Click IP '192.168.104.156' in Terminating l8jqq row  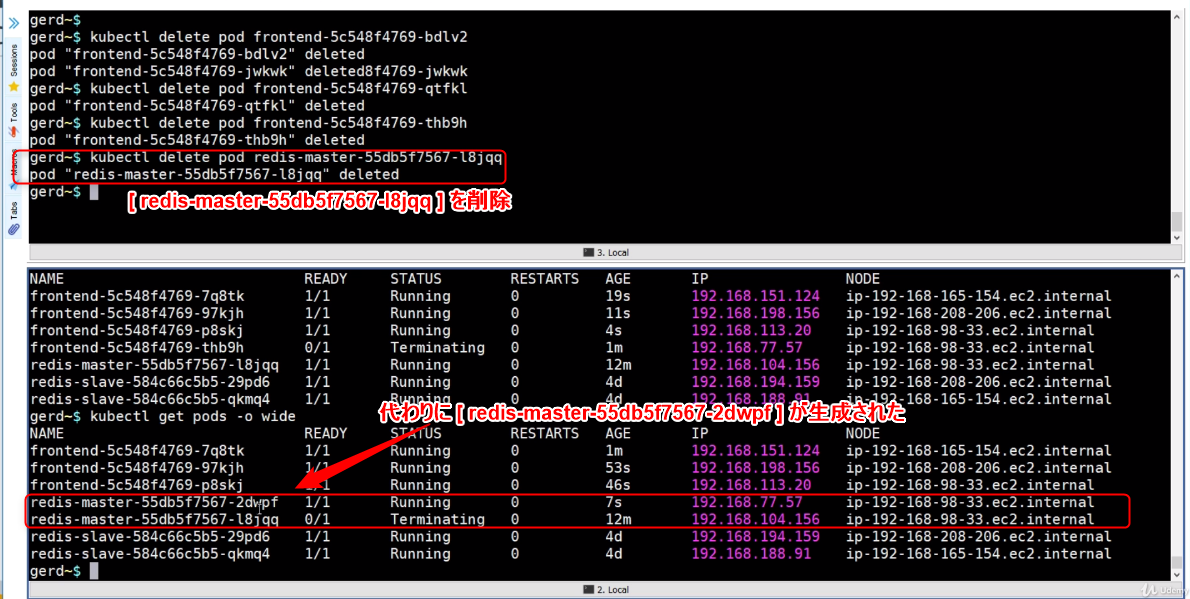pyautogui.click(x=755, y=520)
